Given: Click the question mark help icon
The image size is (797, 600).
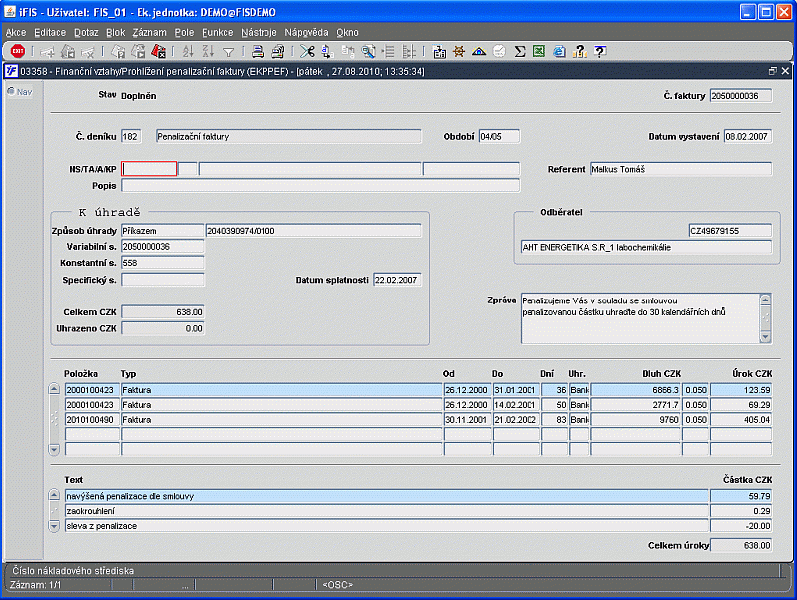Looking at the screenshot, I should (x=599, y=51).
